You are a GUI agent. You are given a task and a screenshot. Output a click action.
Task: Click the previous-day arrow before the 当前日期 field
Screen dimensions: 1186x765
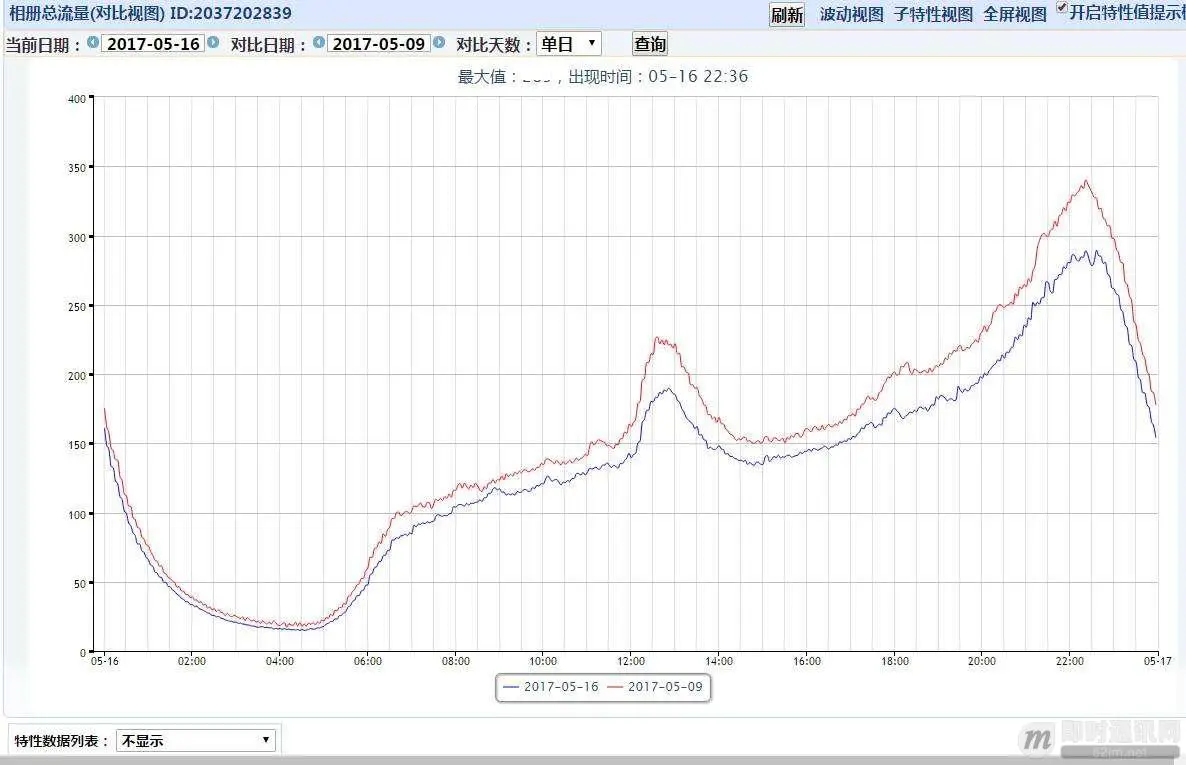coord(92,43)
